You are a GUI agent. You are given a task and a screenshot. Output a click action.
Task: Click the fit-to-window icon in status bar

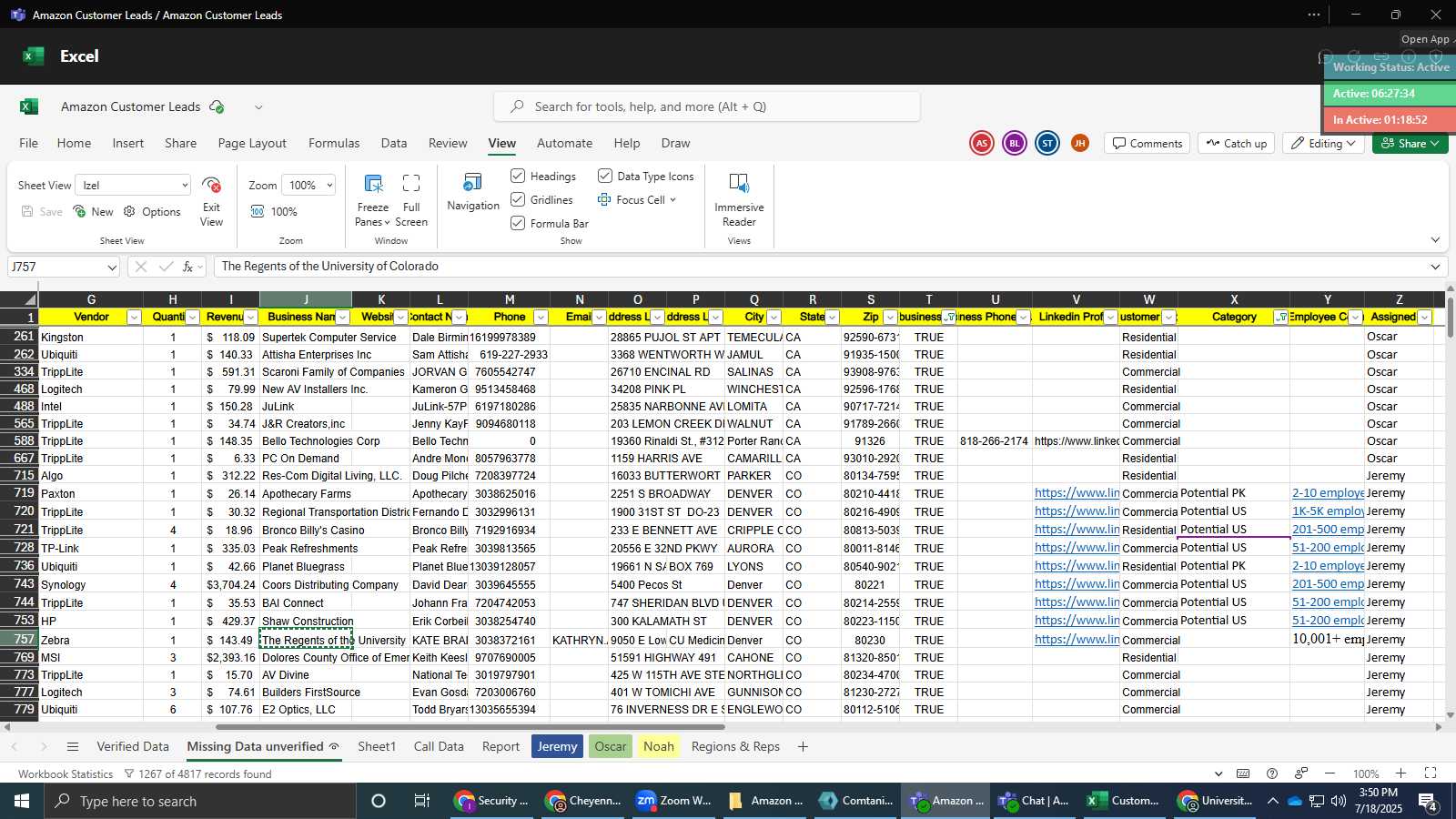click(x=1431, y=773)
